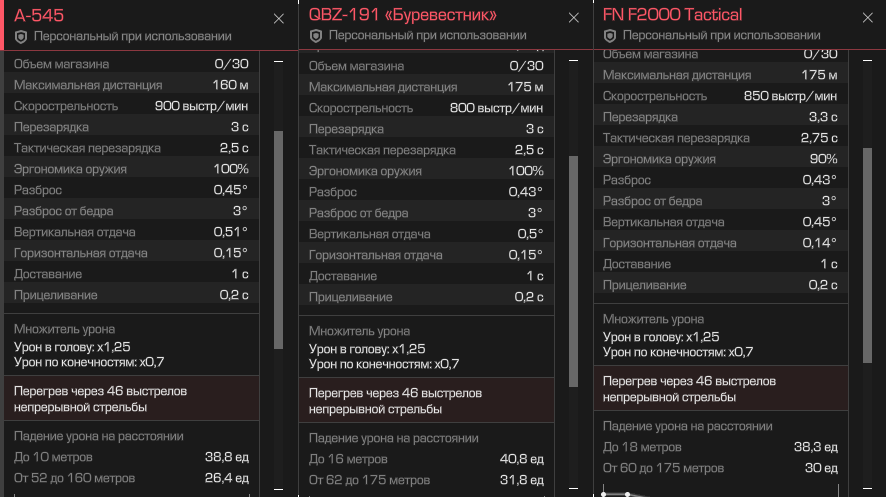Click the FN F2000 panel scrollbar thumb
This screenshot has width=886, height=497.
coord(868,255)
